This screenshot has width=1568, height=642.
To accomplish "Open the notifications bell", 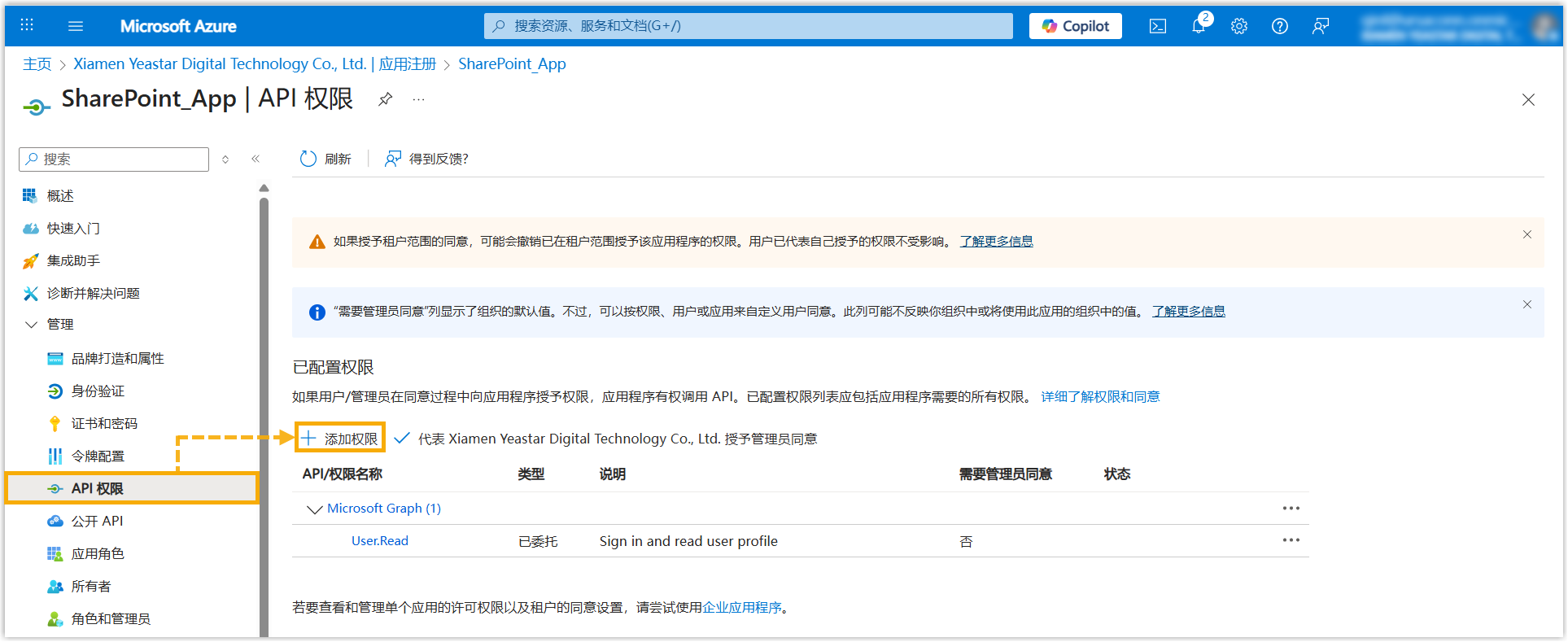I will click(x=1198, y=26).
